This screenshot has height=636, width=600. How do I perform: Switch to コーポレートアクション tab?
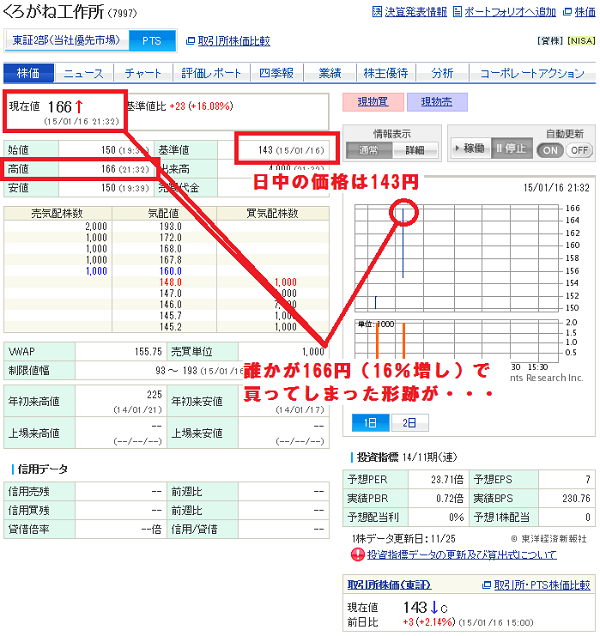coord(532,73)
